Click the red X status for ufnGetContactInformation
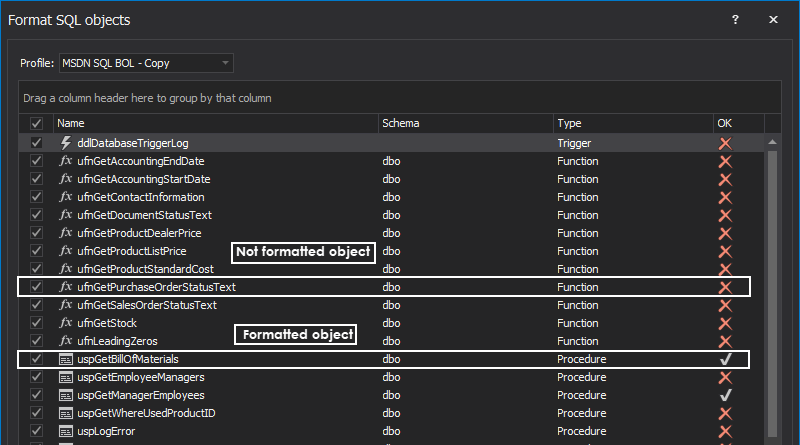800x445 pixels. (725, 197)
